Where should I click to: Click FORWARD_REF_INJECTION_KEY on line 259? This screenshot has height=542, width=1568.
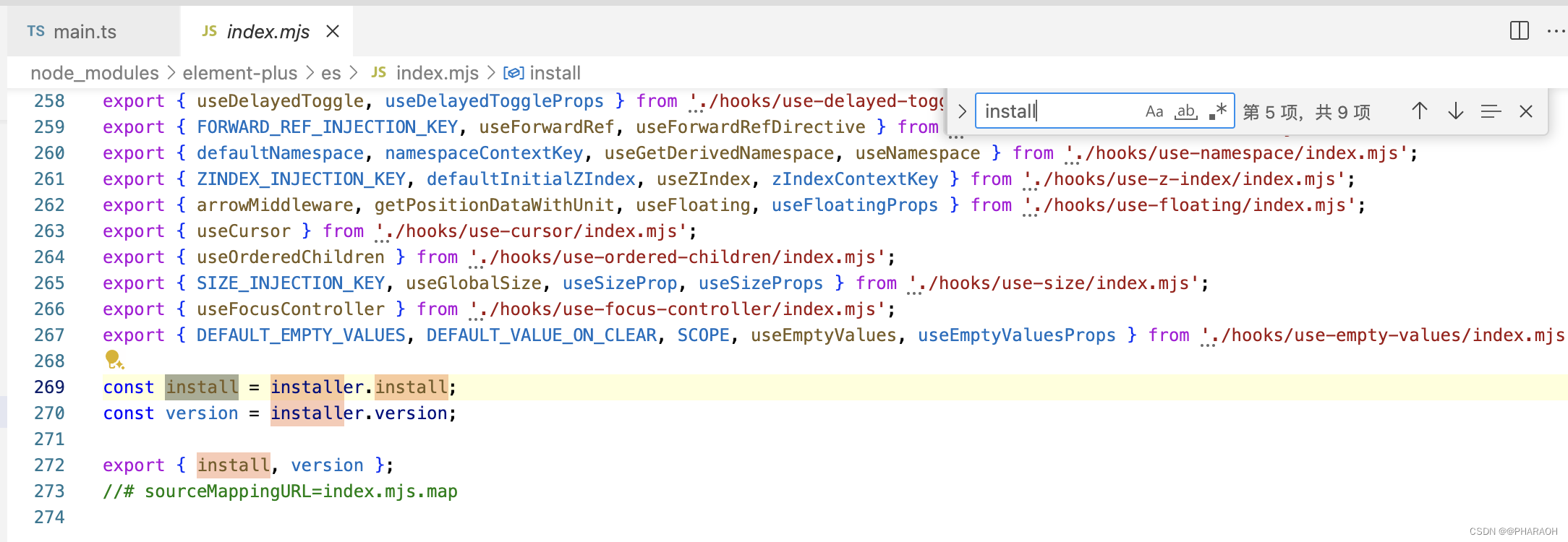pyautogui.click(x=327, y=127)
